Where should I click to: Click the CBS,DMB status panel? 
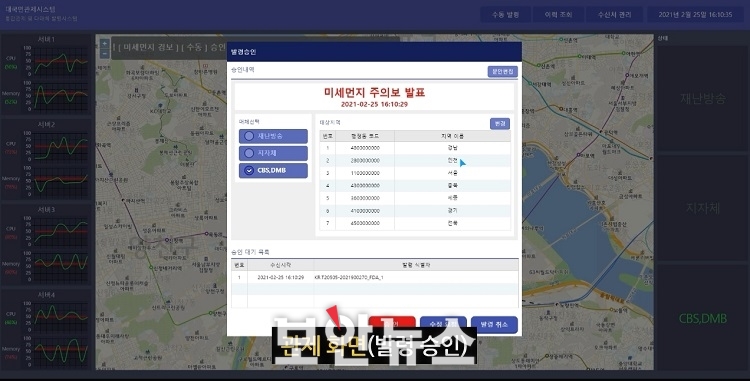[703, 318]
